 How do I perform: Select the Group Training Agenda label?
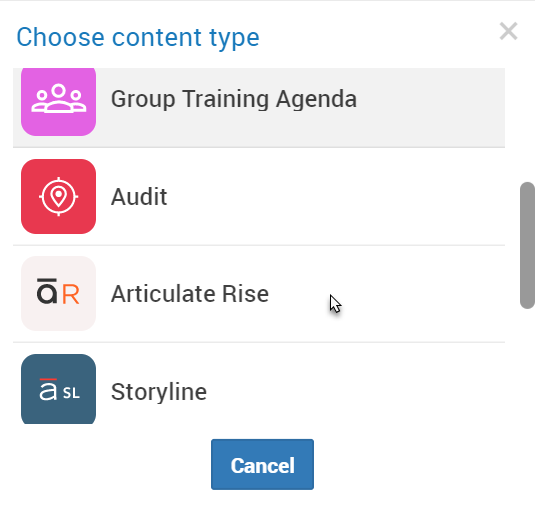point(234,99)
